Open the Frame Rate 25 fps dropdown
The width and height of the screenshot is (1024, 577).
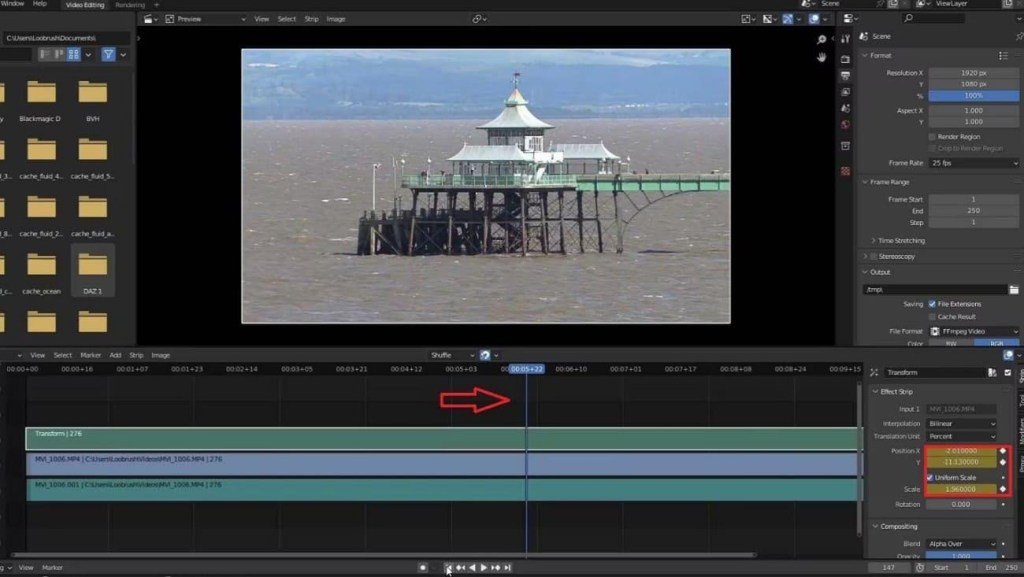tap(974, 163)
